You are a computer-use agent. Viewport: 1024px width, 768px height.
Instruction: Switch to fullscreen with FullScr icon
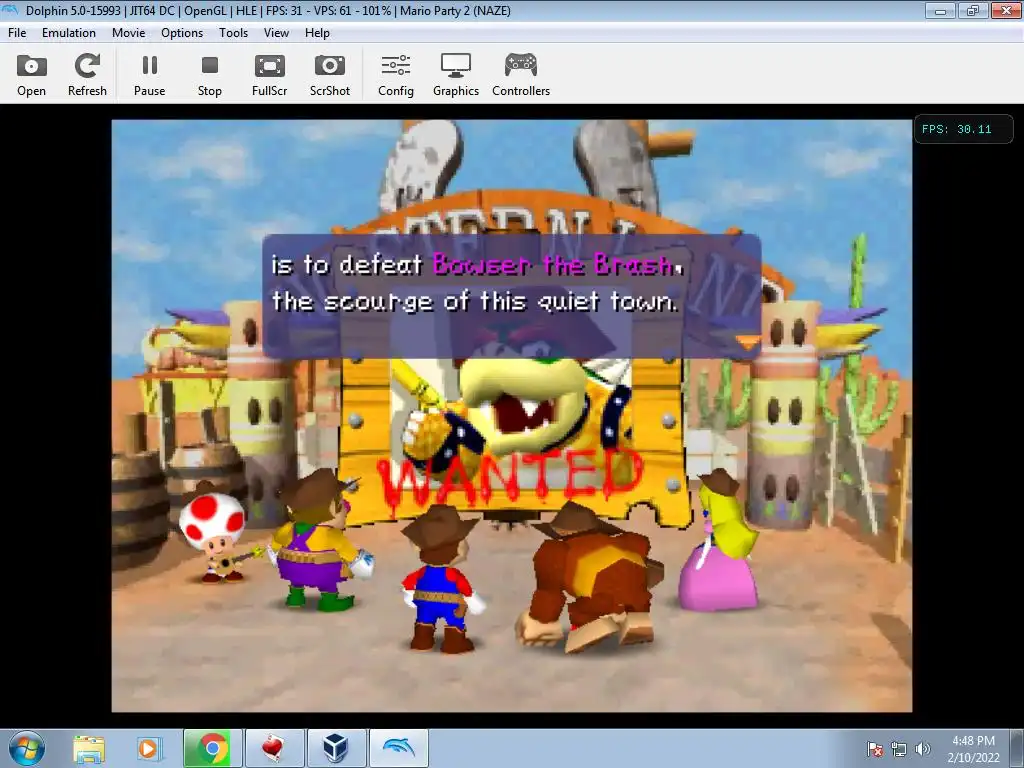click(270, 74)
